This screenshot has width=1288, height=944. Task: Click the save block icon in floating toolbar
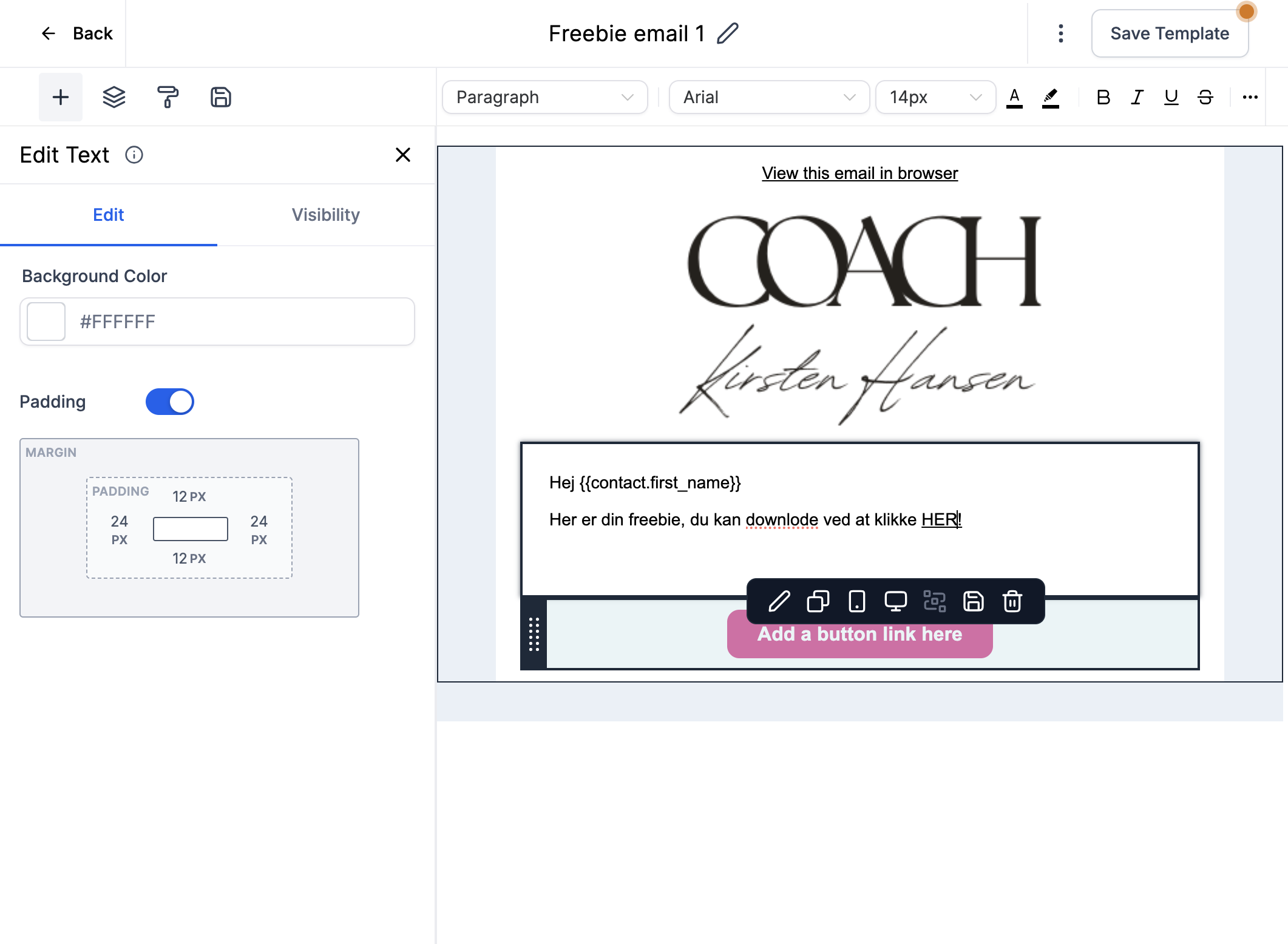pyautogui.click(x=974, y=601)
